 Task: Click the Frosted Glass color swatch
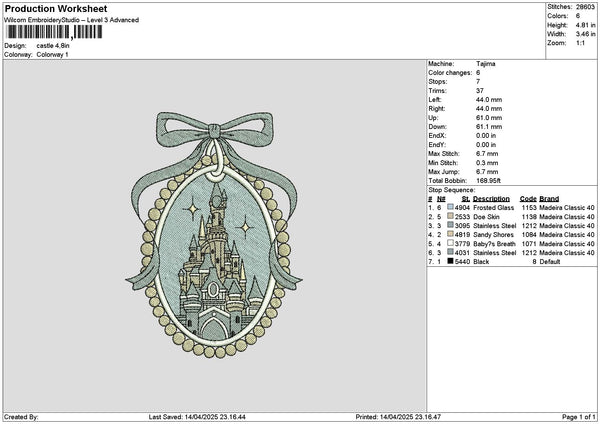click(x=450, y=207)
